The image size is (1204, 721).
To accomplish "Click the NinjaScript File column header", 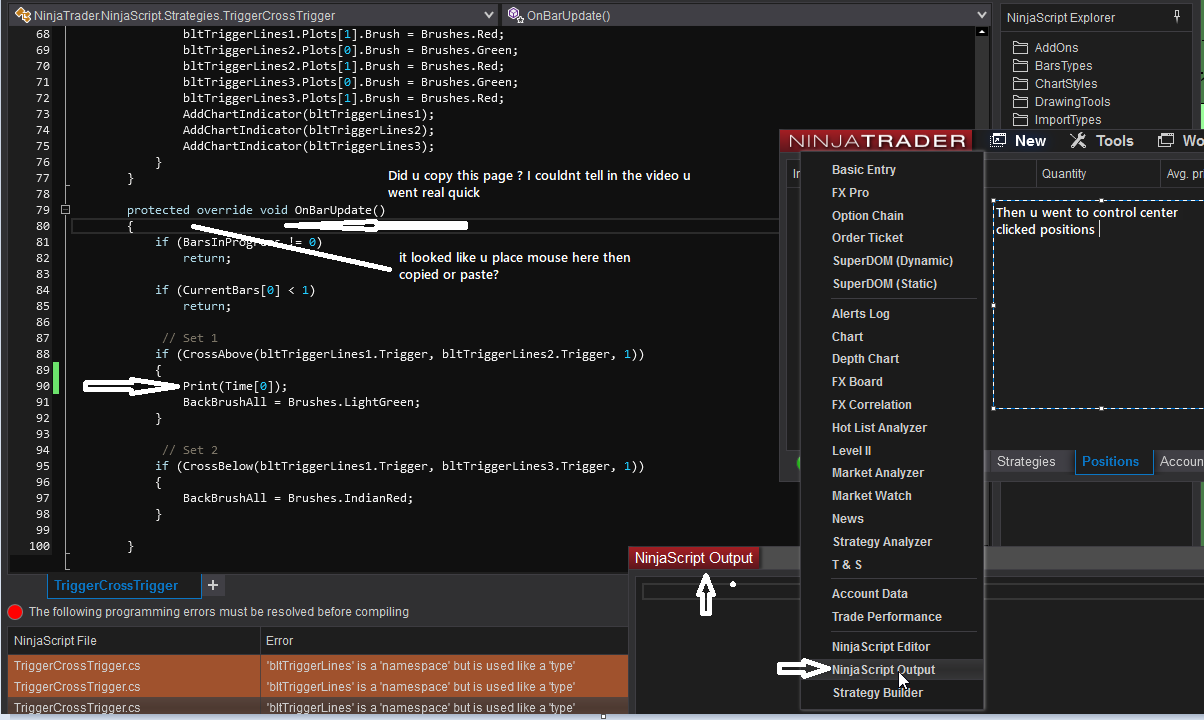I will tap(133, 641).
